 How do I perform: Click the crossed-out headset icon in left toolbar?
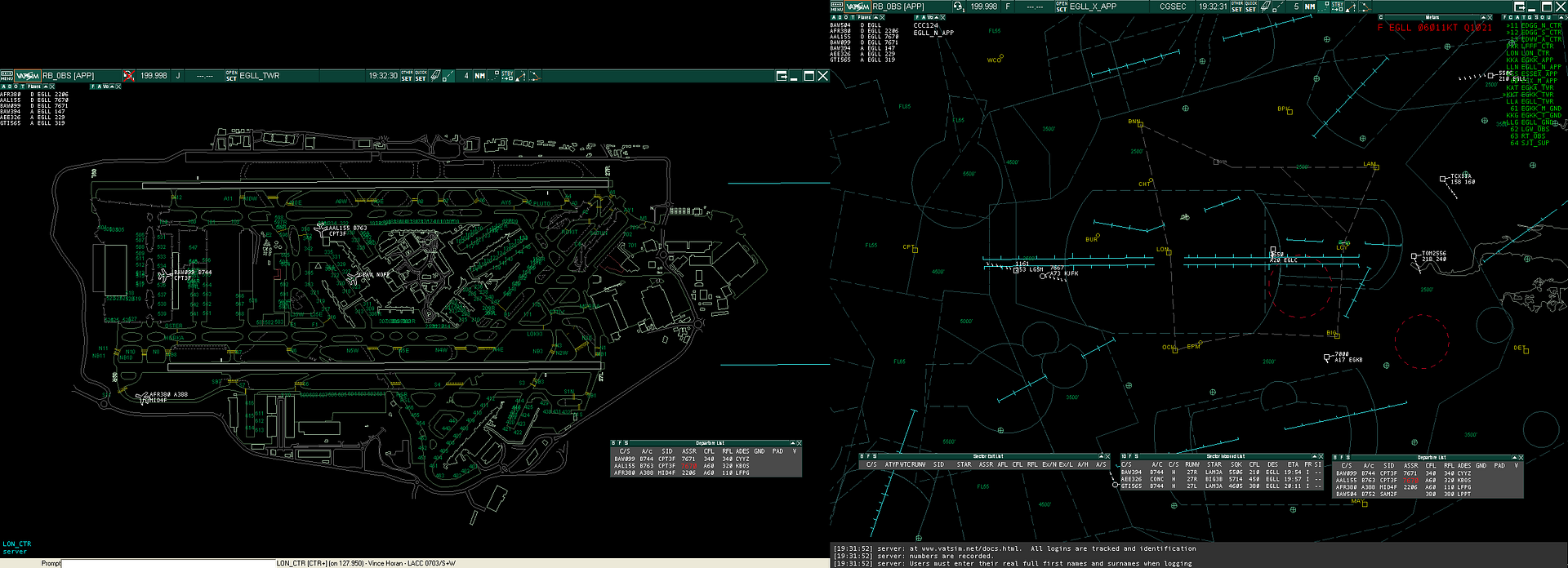(128, 76)
